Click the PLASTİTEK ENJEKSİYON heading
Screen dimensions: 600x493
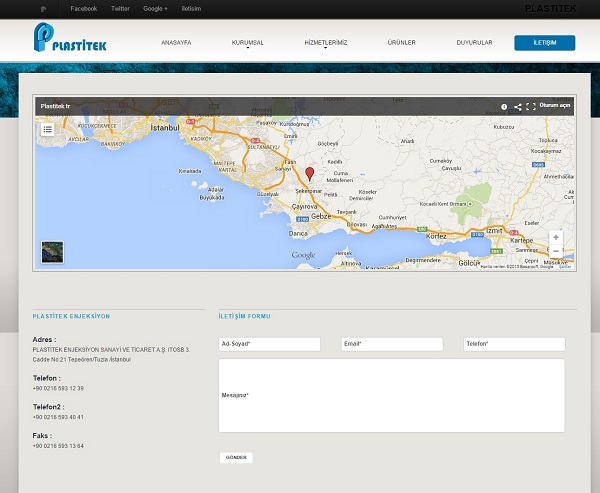point(71,316)
